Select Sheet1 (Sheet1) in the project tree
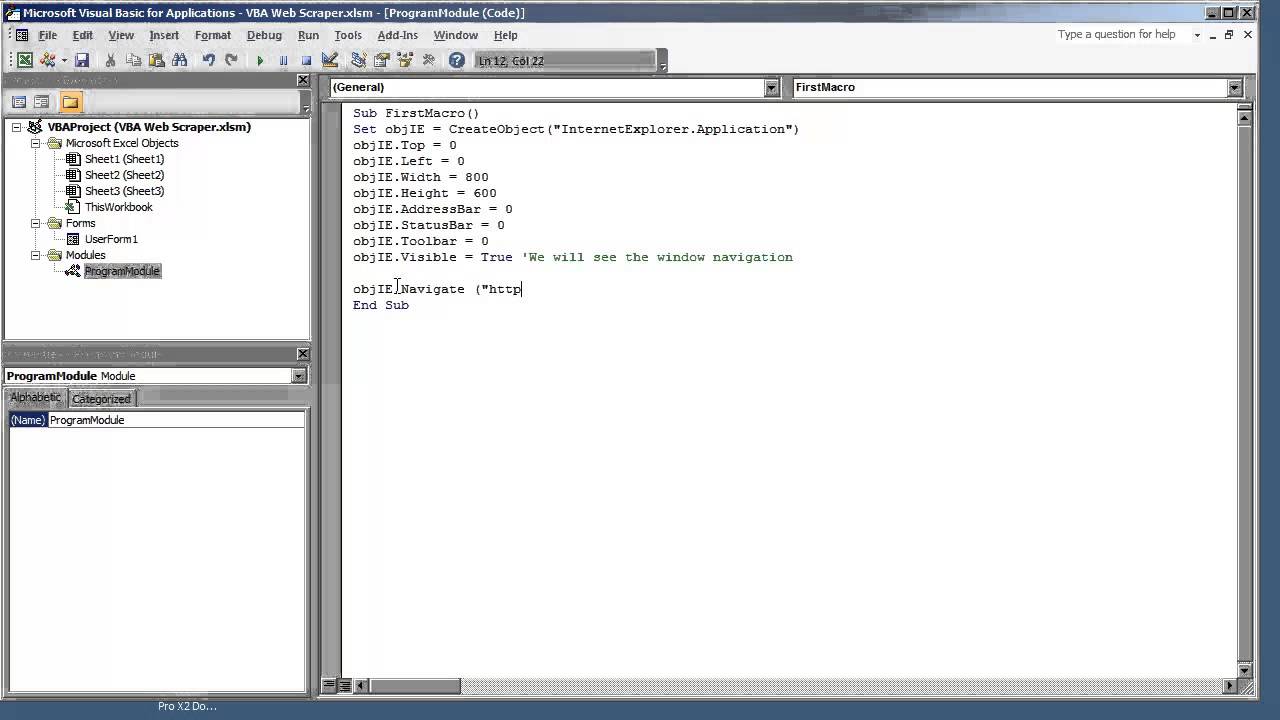Viewport: 1280px width, 720px height. 124,159
